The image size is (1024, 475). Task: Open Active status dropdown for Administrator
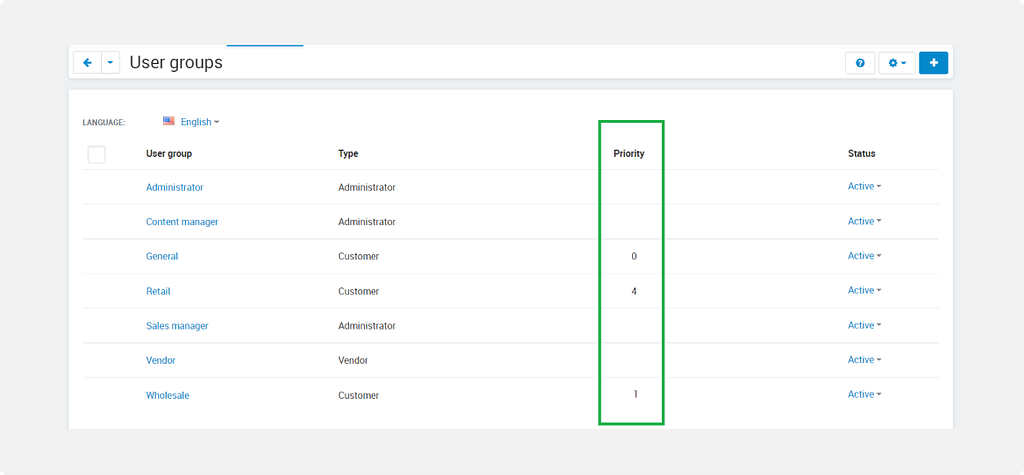(864, 187)
